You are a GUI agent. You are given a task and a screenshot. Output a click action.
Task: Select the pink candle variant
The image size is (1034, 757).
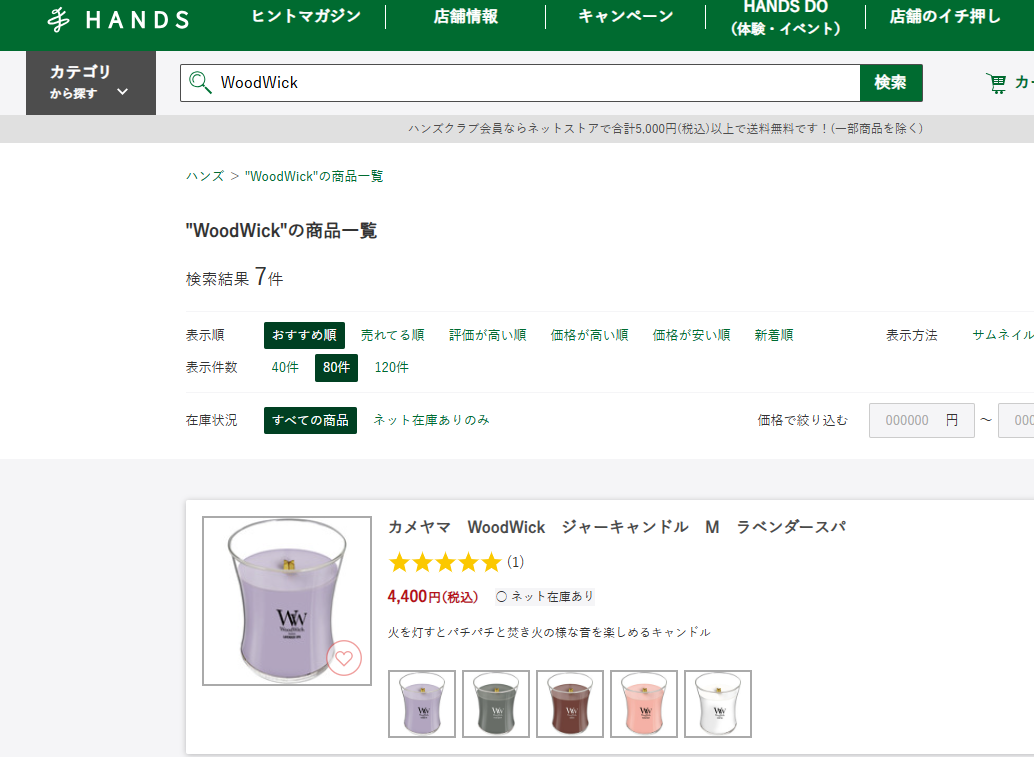(x=644, y=704)
